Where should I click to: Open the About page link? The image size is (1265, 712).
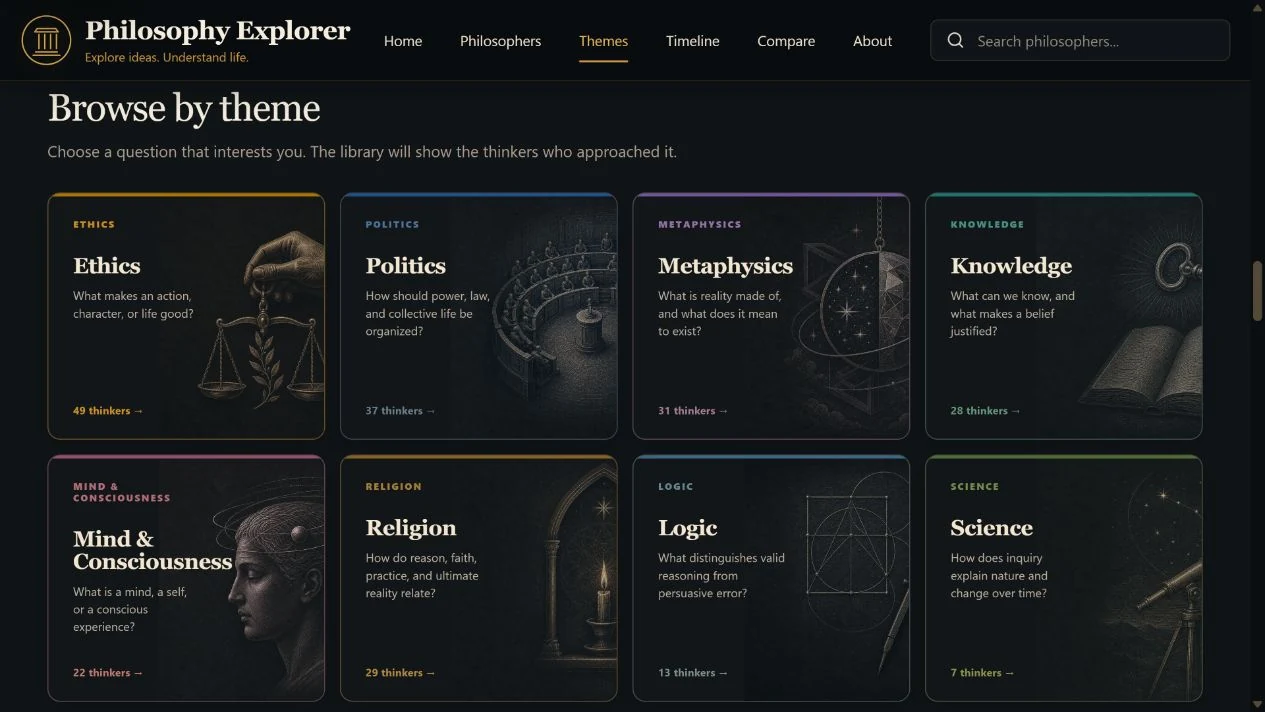coord(872,41)
